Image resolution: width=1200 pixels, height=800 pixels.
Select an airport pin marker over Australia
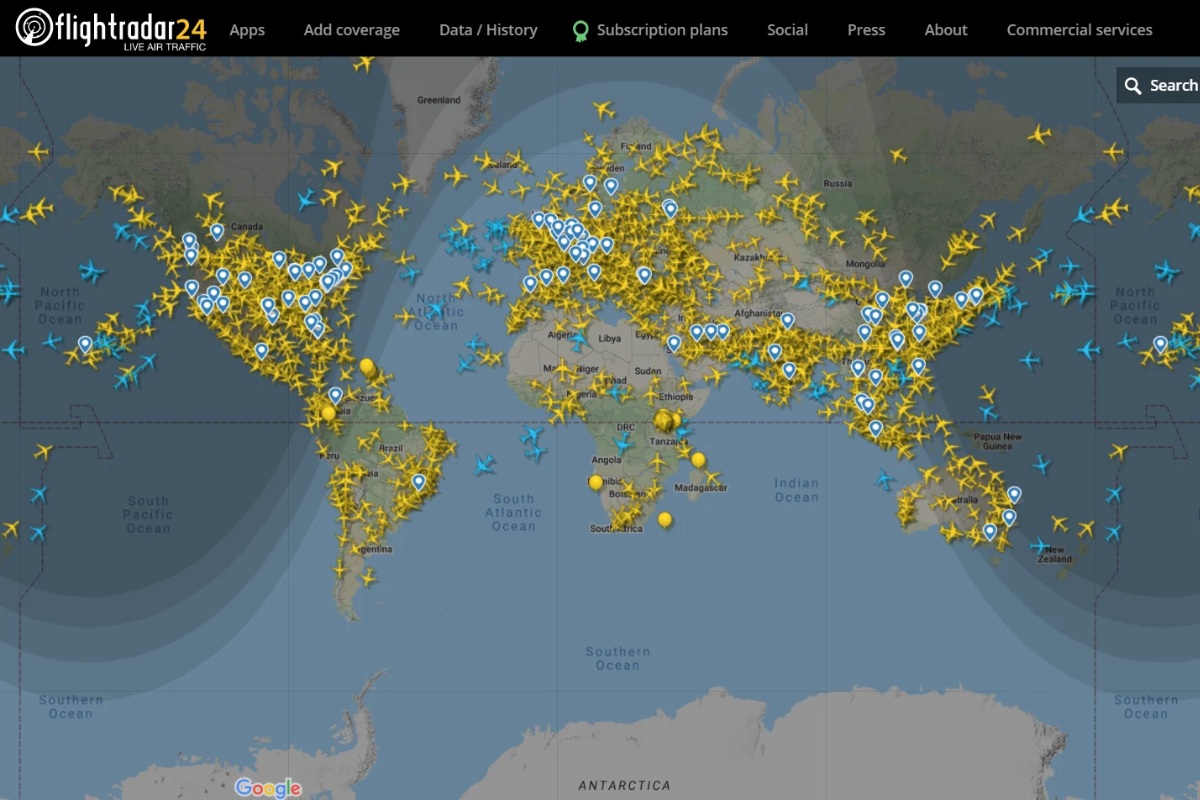(x=1015, y=492)
